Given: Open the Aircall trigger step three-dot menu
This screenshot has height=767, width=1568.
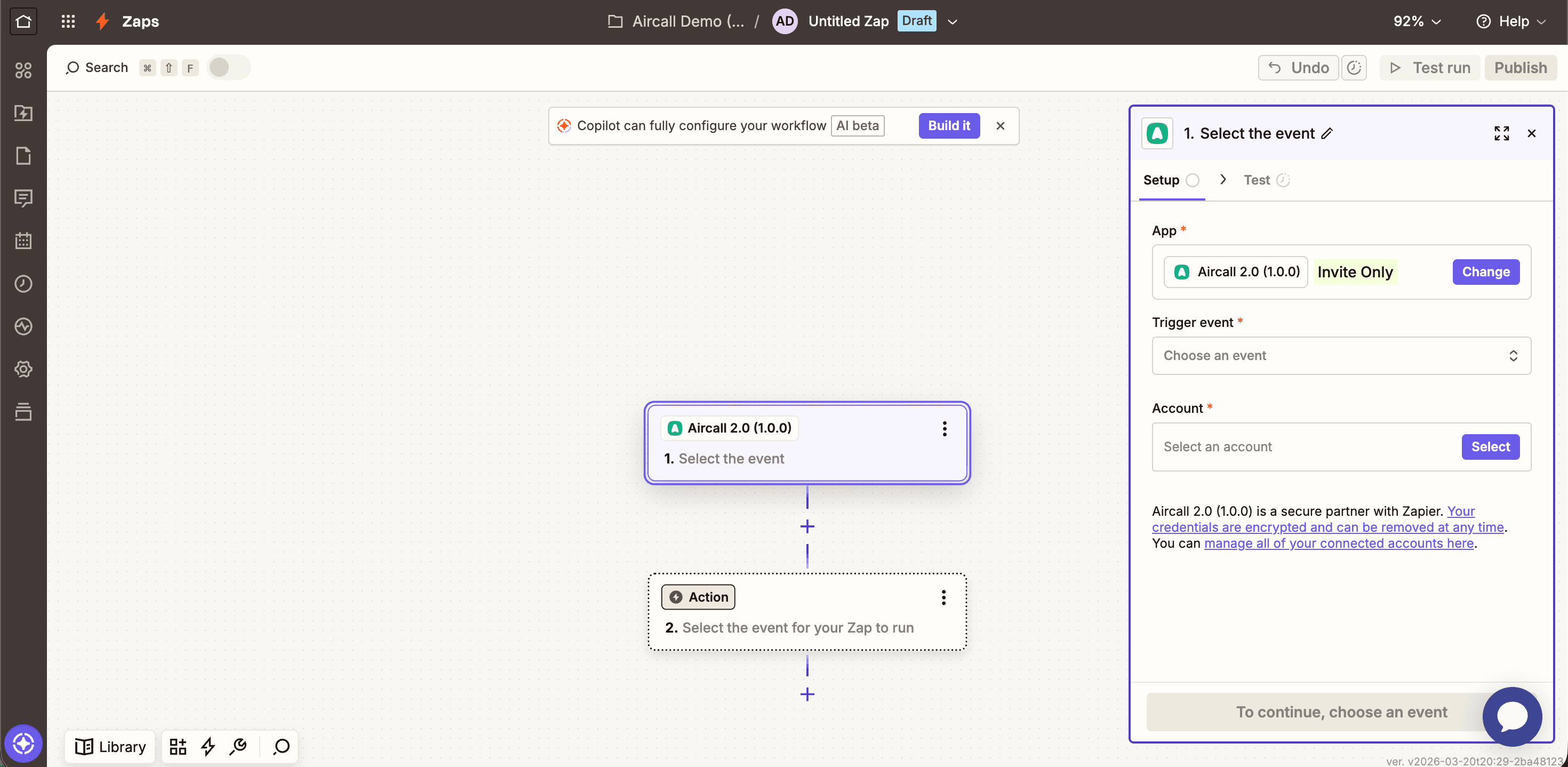Looking at the screenshot, I should [x=944, y=428].
